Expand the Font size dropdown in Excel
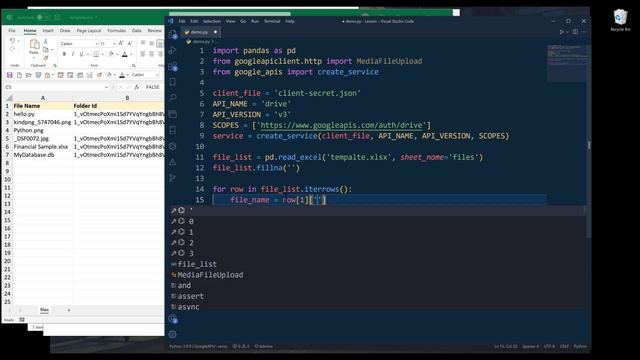Screen dimensions: 640x360 pos(114,44)
